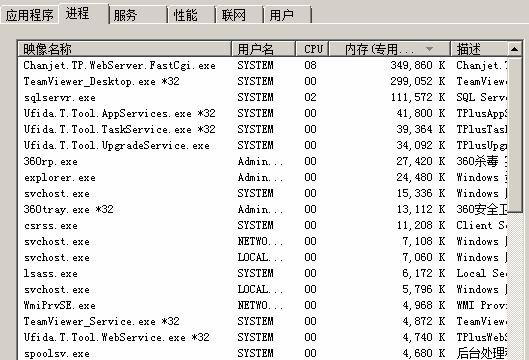Click CPU value 08 for Chanjet
529x360 pixels.
pyautogui.click(x=310, y=65)
